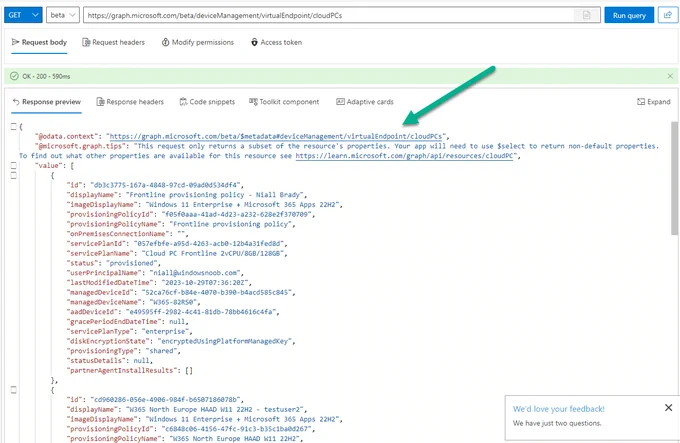The width and height of the screenshot is (680, 443).
Task: Open Code snippets tab
Action: pos(207,102)
